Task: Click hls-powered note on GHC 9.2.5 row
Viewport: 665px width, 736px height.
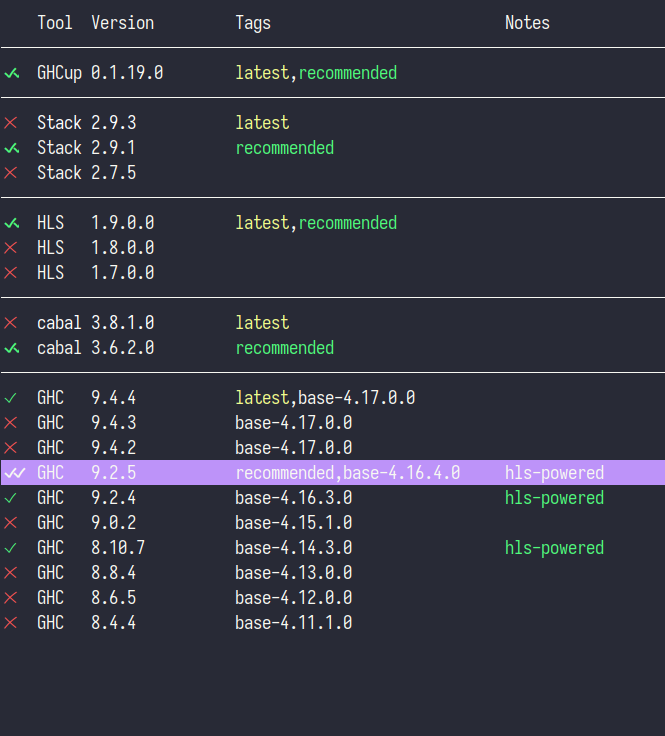Action: (554, 473)
